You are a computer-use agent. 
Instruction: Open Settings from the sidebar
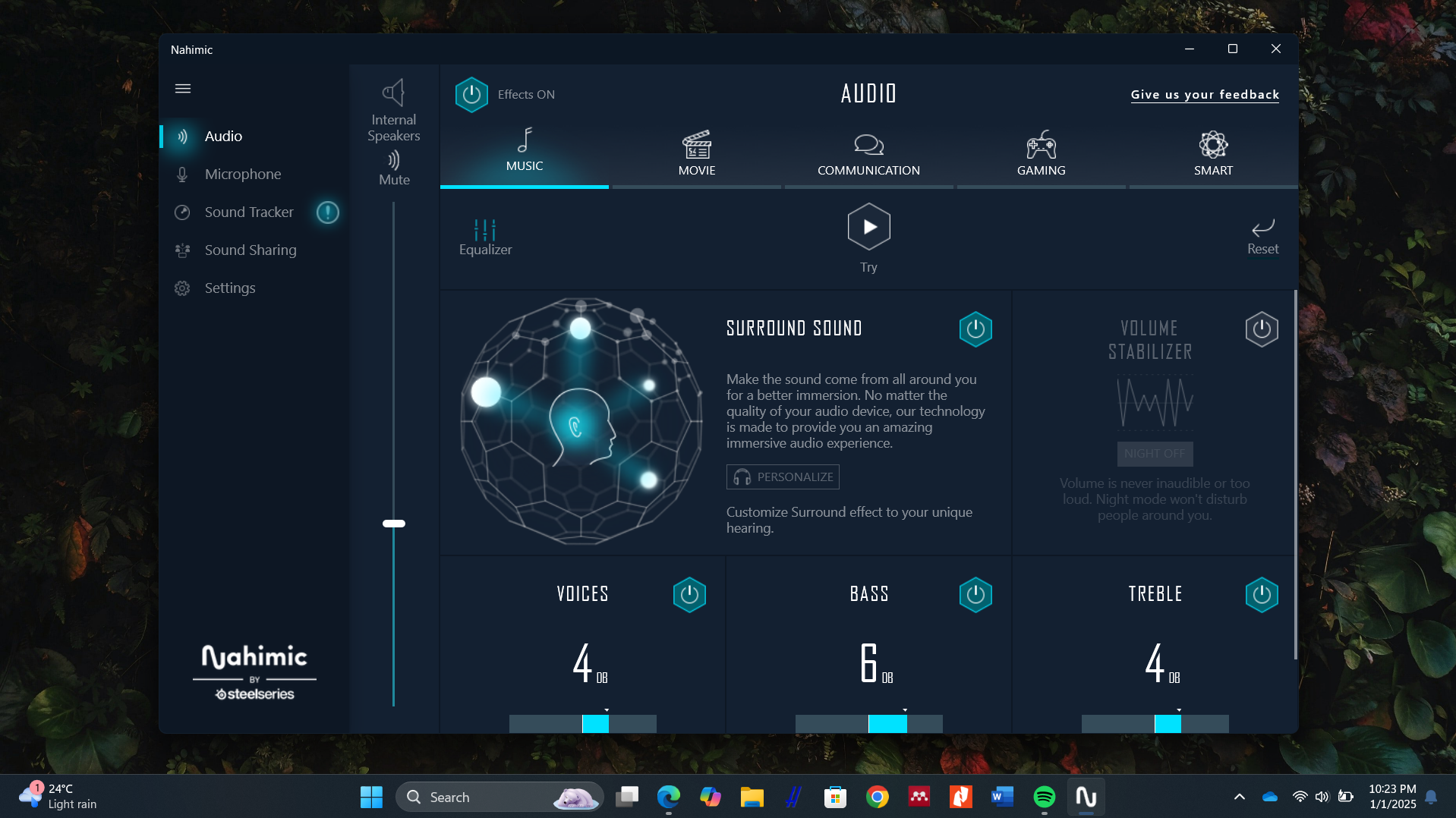point(229,288)
